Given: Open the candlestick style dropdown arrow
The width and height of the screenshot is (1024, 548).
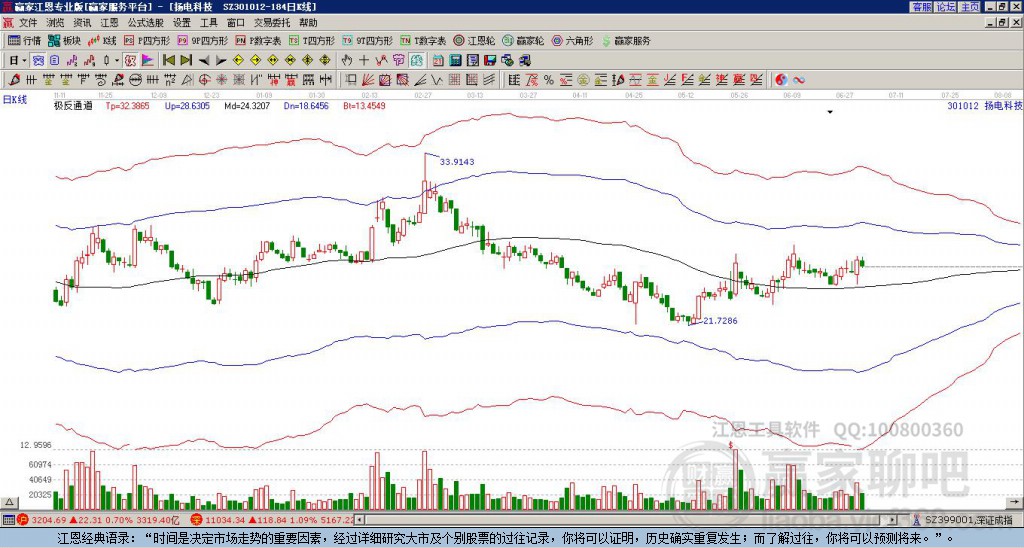Looking at the screenshot, I should [x=117, y=61].
